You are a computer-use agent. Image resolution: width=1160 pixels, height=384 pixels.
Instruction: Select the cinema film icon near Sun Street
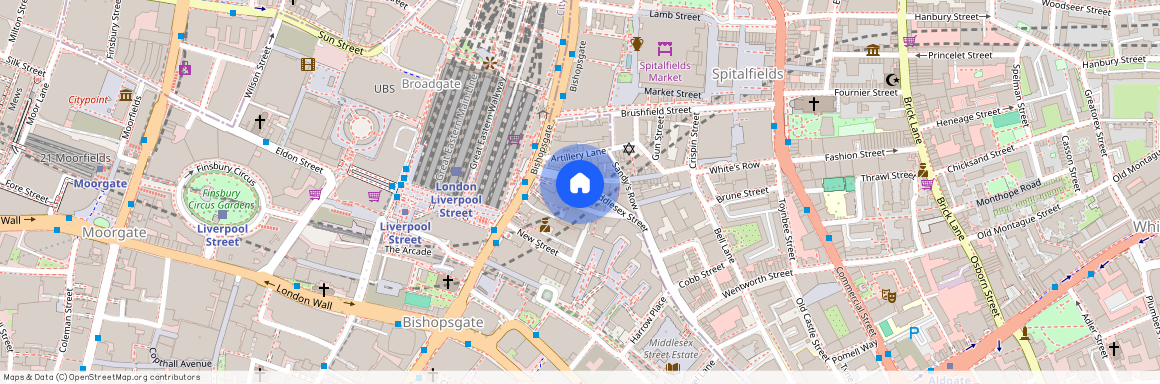coord(308,64)
